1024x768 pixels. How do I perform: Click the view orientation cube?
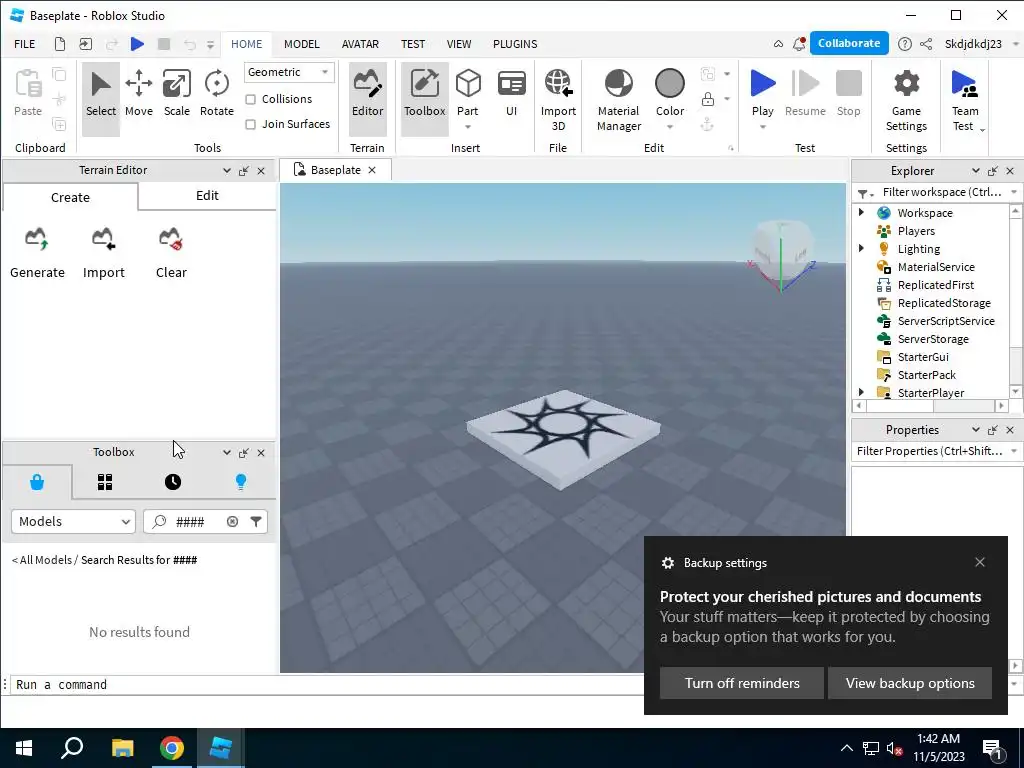(x=782, y=252)
